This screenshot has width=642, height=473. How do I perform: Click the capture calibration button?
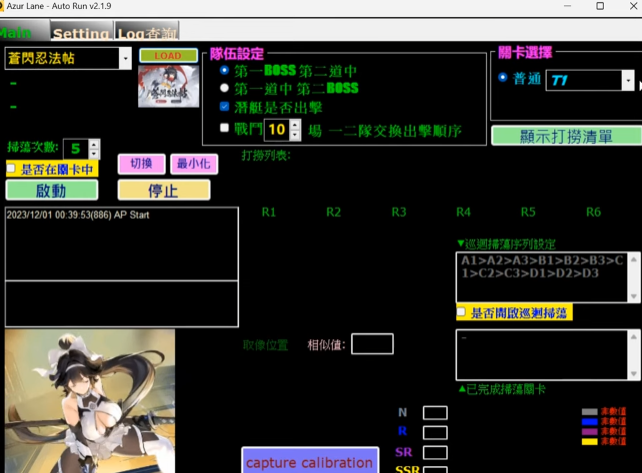[x=310, y=461]
